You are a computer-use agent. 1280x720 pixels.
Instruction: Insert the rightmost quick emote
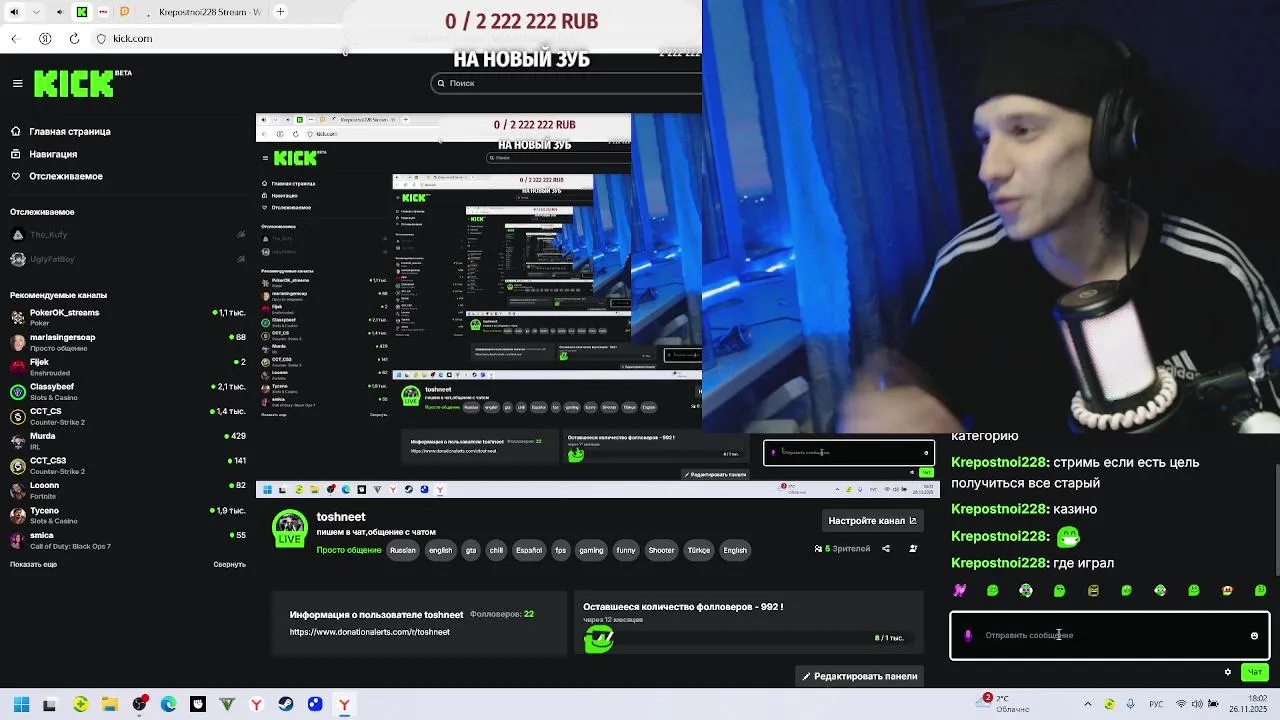click(x=1260, y=590)
